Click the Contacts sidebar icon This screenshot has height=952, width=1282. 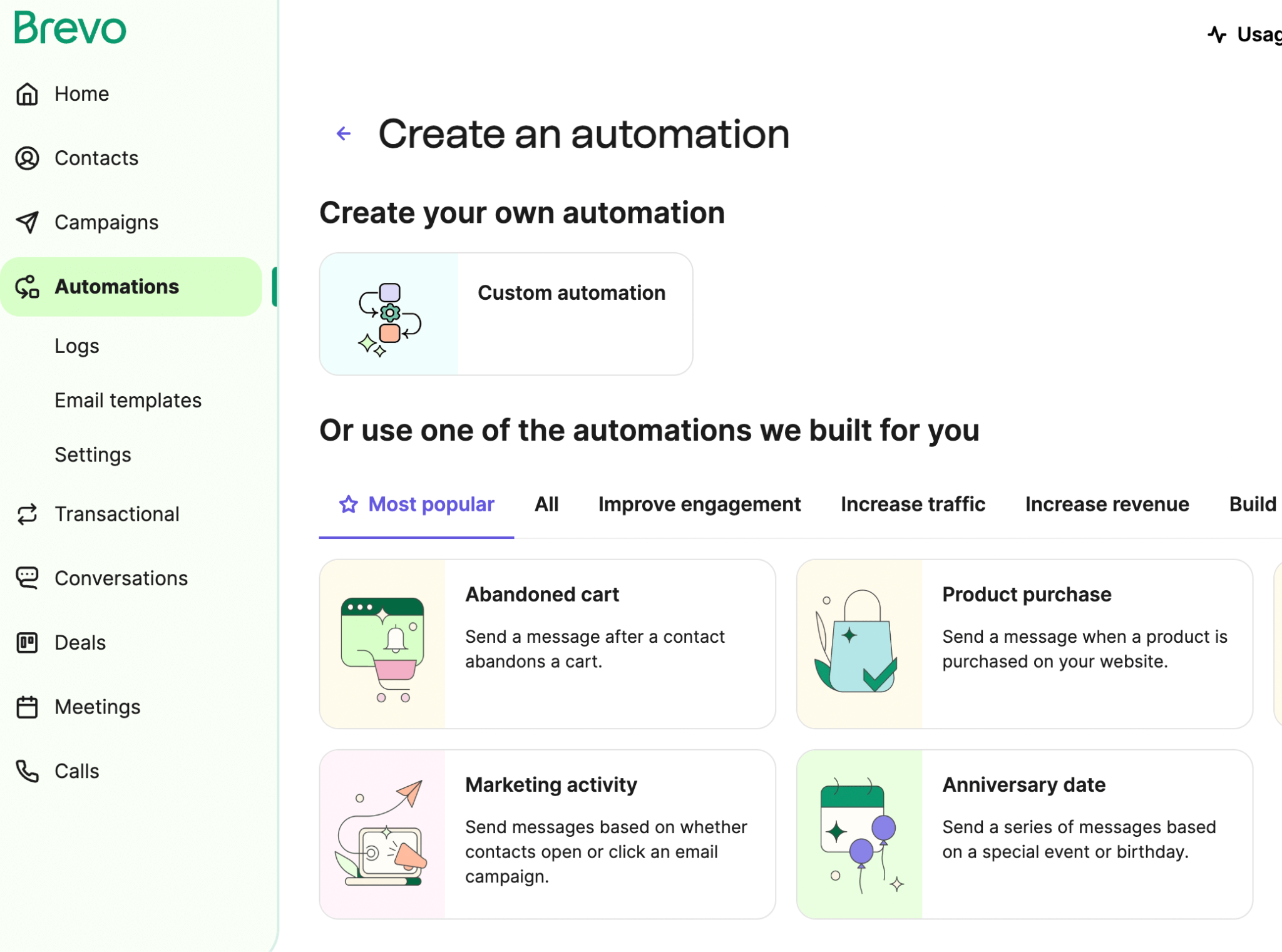pos(27,157)
